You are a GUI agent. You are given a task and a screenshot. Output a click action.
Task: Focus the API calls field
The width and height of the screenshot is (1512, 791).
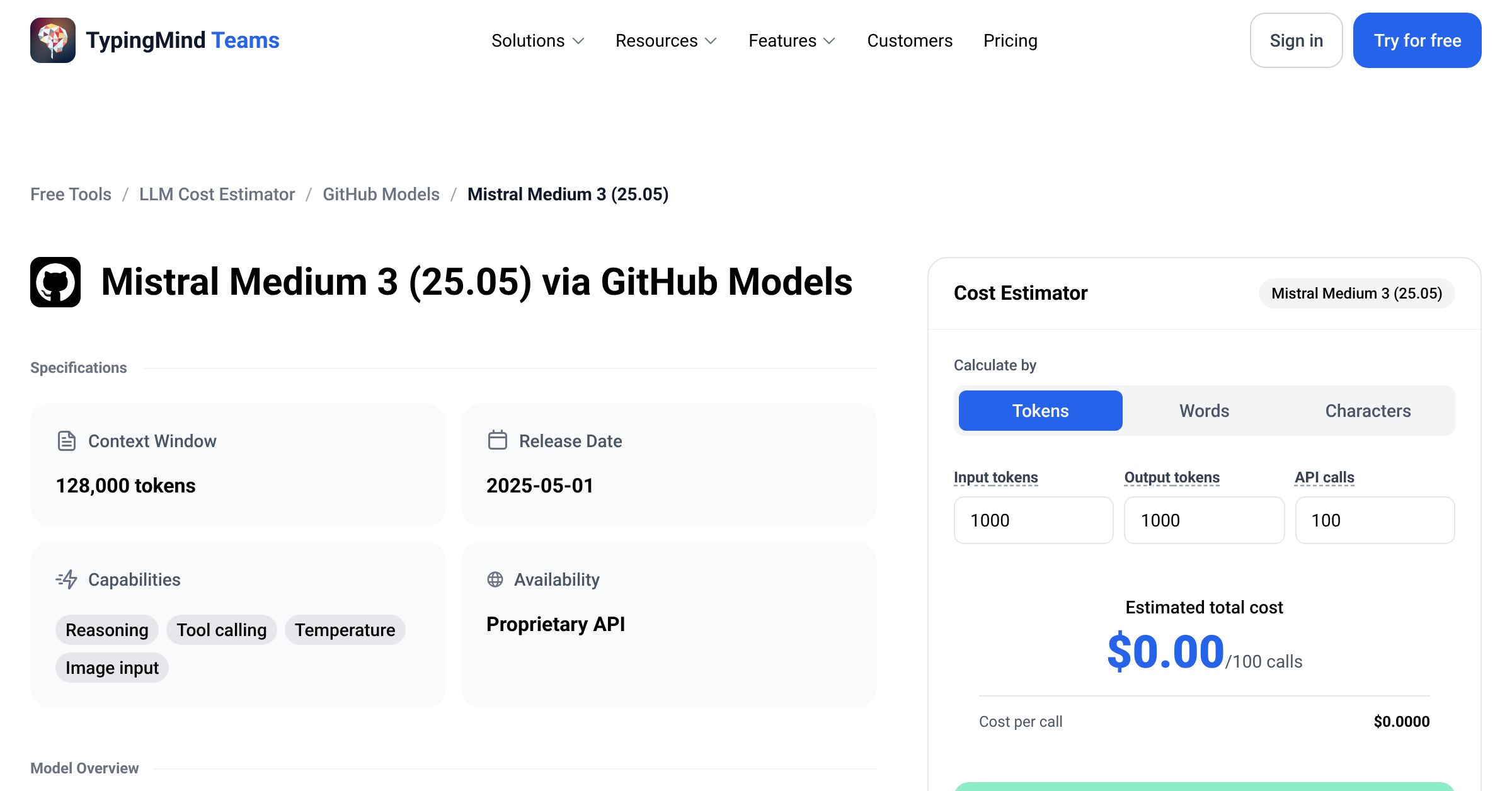coord(1375,520)
